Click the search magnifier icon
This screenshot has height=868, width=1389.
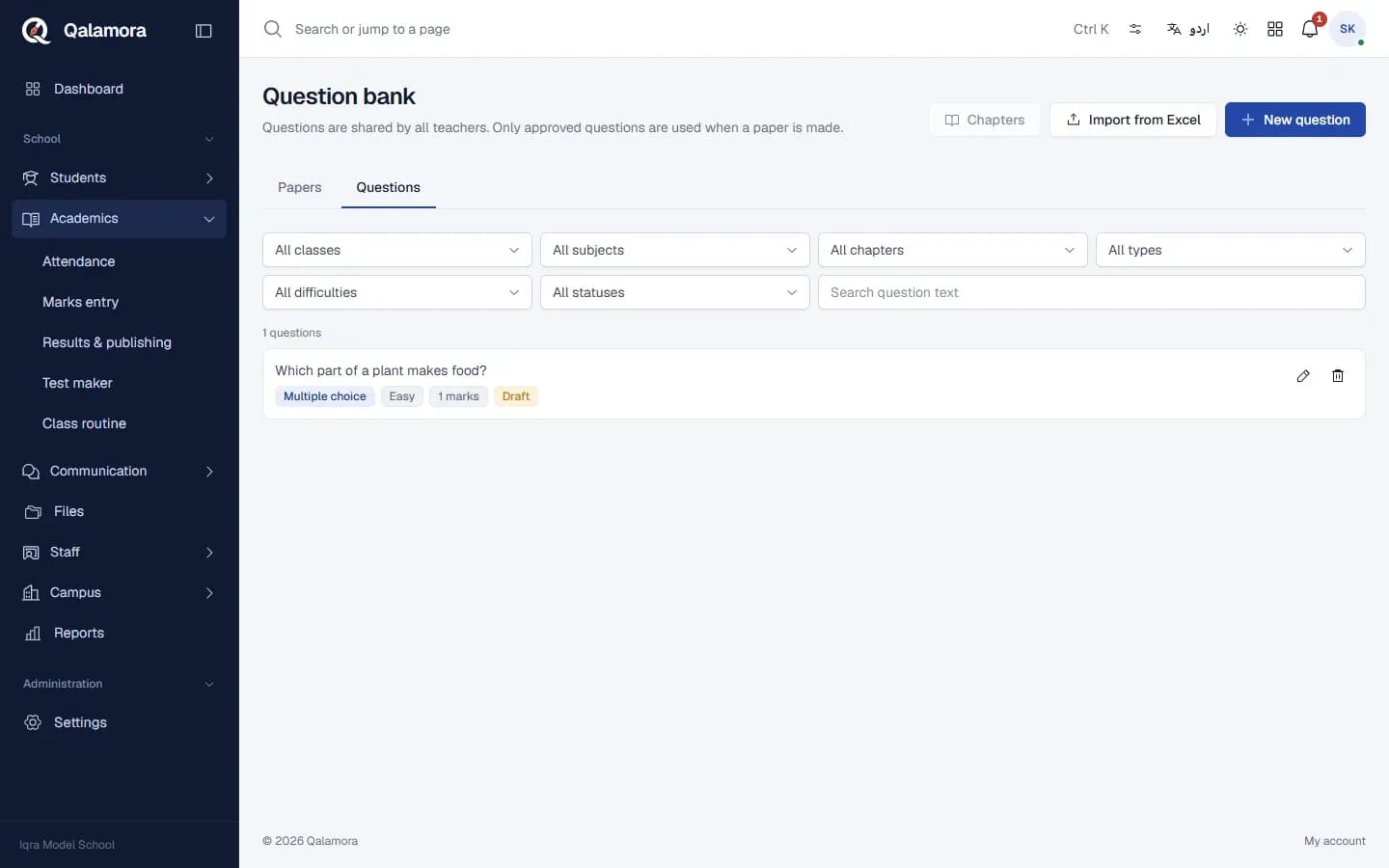273,29
